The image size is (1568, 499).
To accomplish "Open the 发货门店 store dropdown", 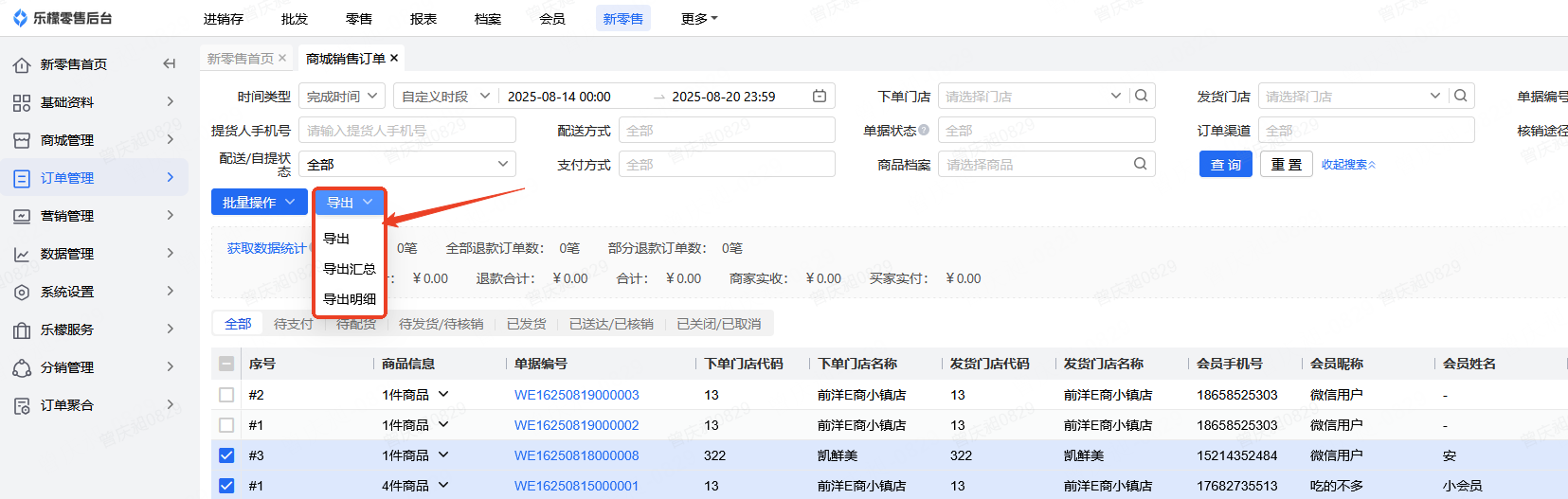I will point(1435,96).
